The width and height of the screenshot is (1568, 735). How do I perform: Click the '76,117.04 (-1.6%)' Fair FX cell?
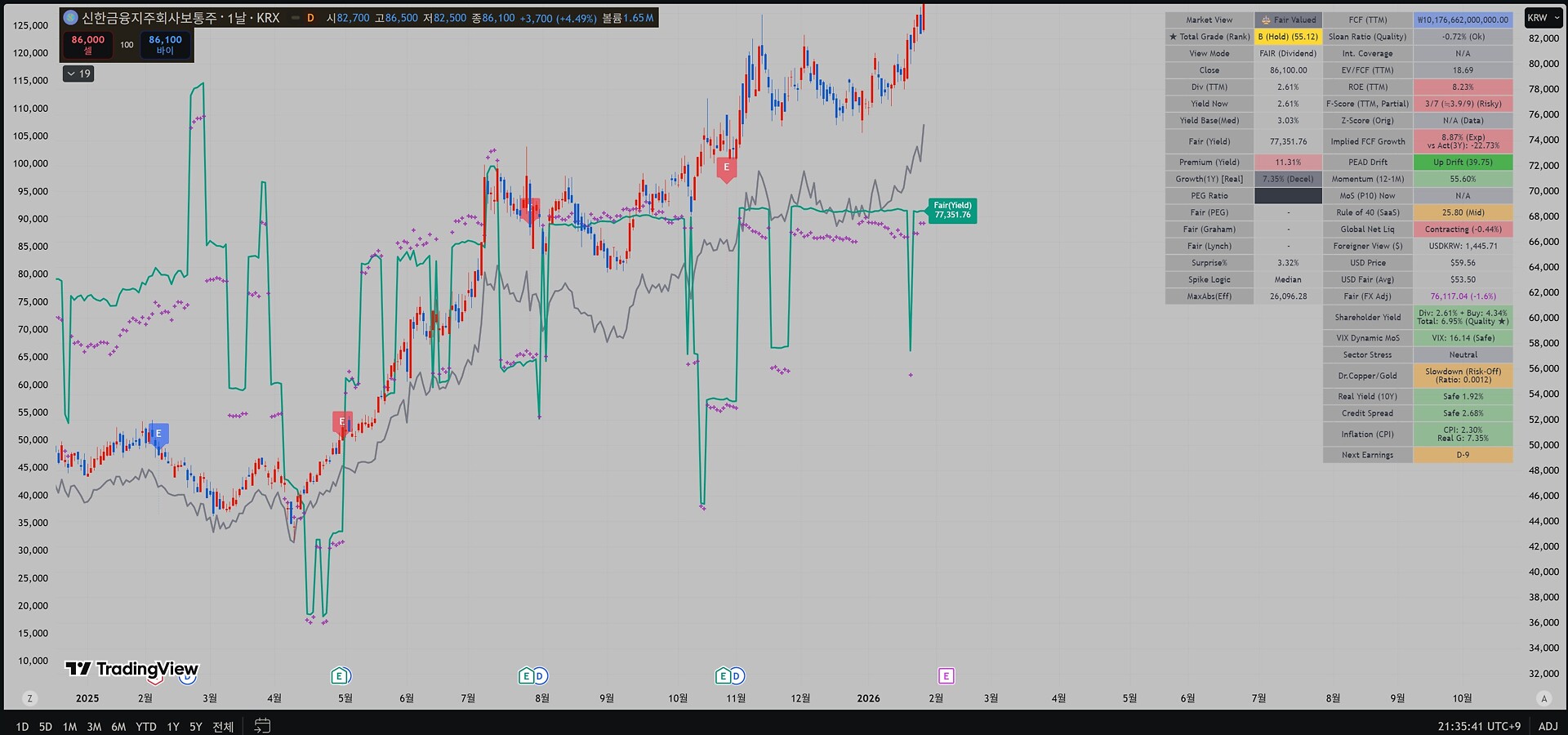coord(1463,296)
